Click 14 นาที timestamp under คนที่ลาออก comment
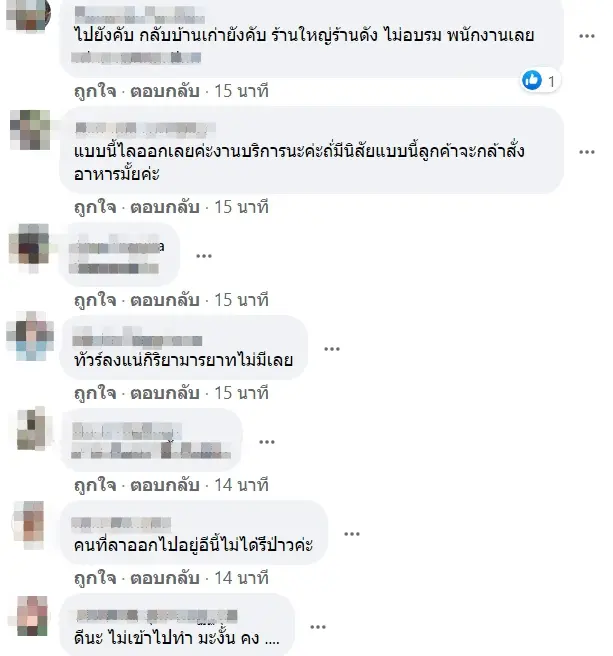 [x=241, y=578]
